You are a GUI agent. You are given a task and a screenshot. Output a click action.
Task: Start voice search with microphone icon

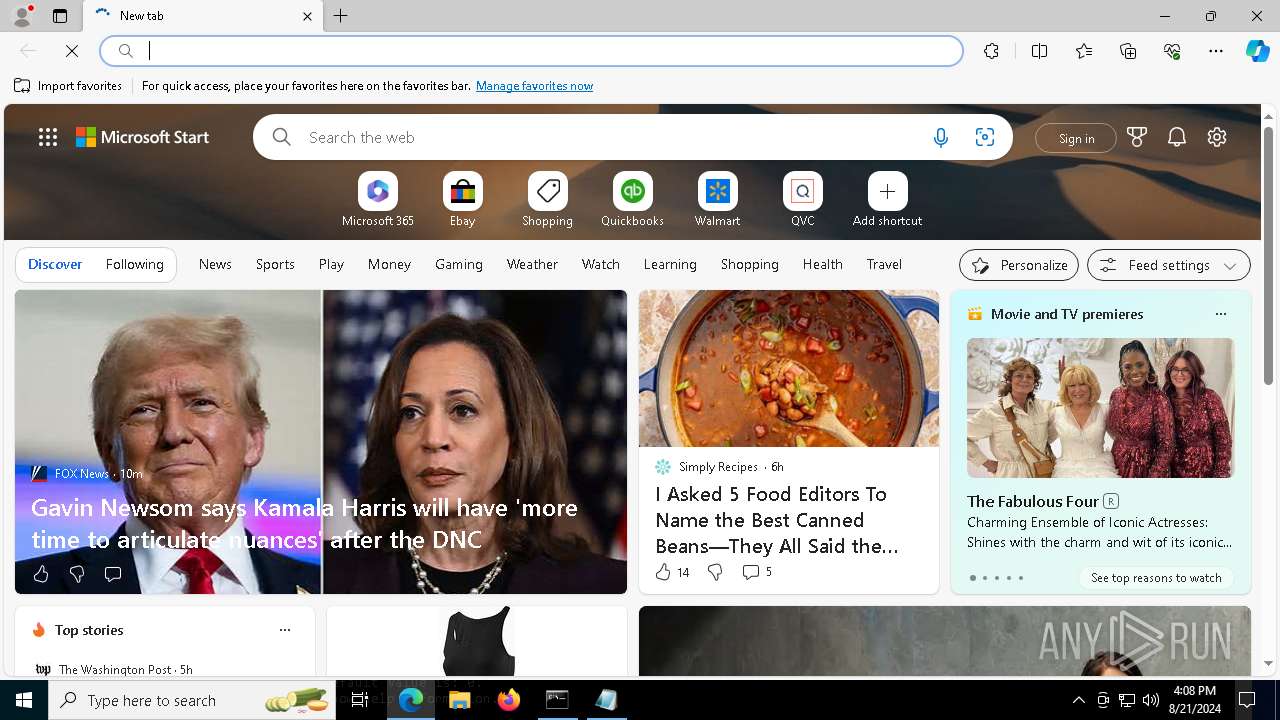pyautogui.click(x=940, y=137)
